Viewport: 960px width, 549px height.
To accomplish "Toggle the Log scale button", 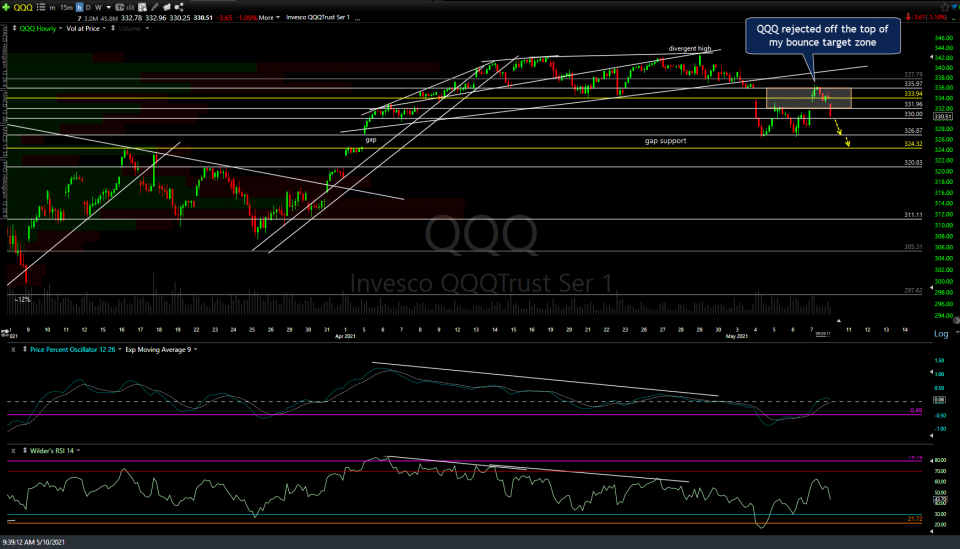I will [941, 334].
